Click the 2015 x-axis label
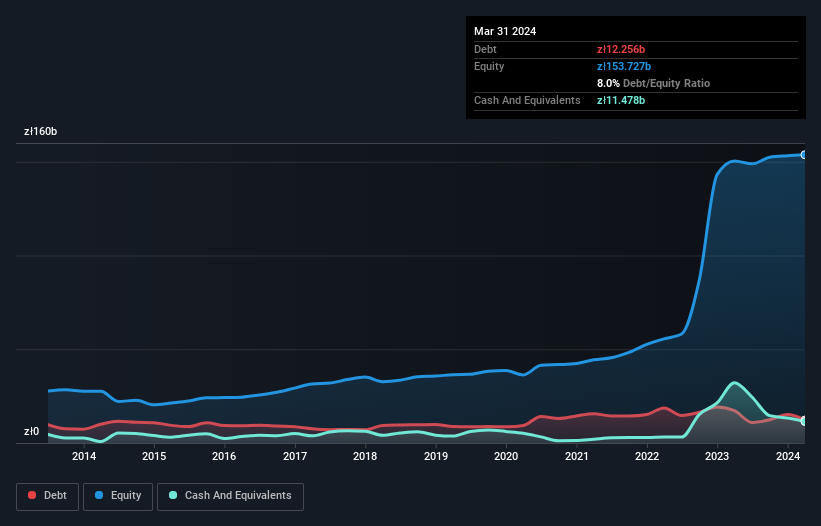 154,456
